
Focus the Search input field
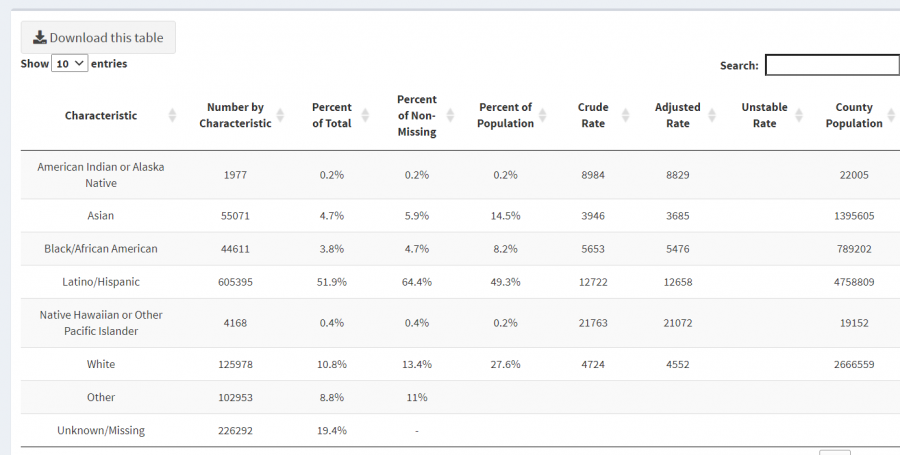tap(832, 65)
